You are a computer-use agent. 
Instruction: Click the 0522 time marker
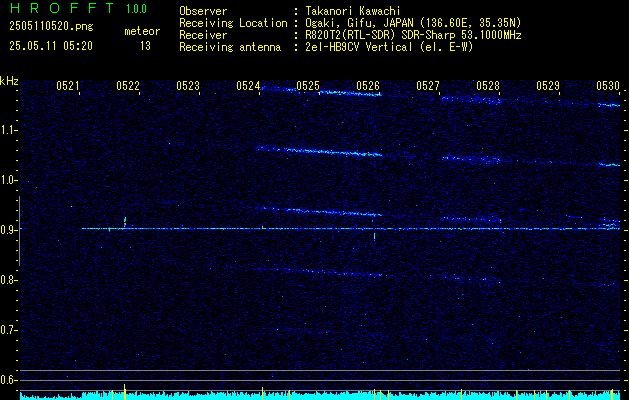click(128, 85)
